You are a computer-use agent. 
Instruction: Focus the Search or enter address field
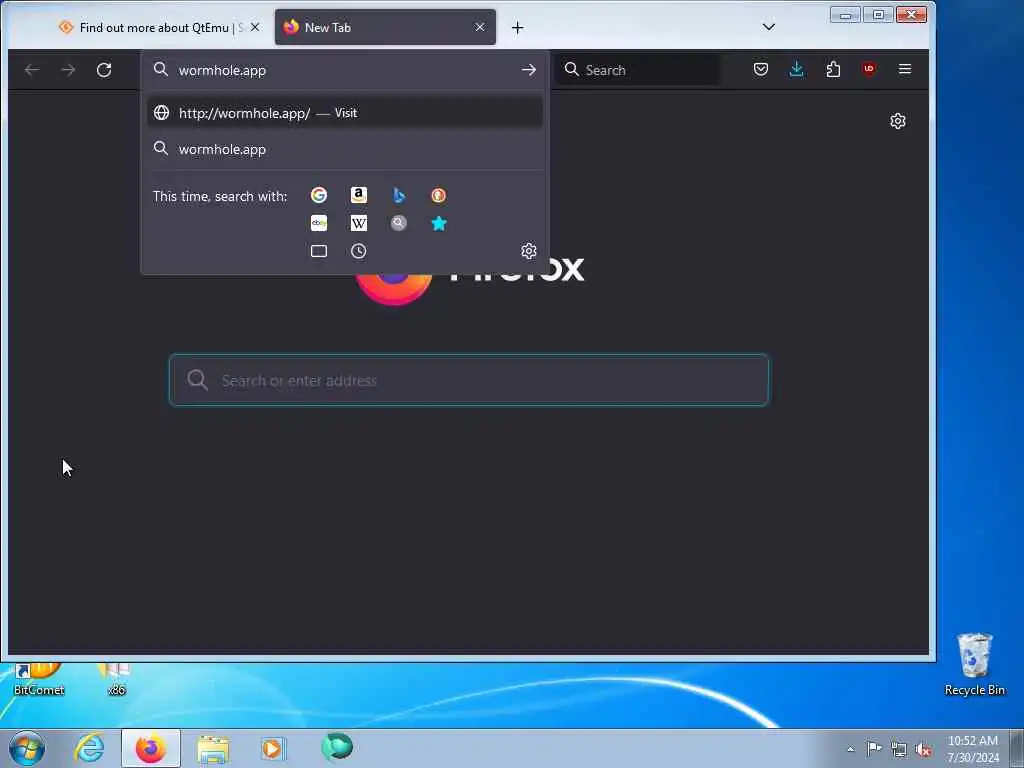click(469, 380)
